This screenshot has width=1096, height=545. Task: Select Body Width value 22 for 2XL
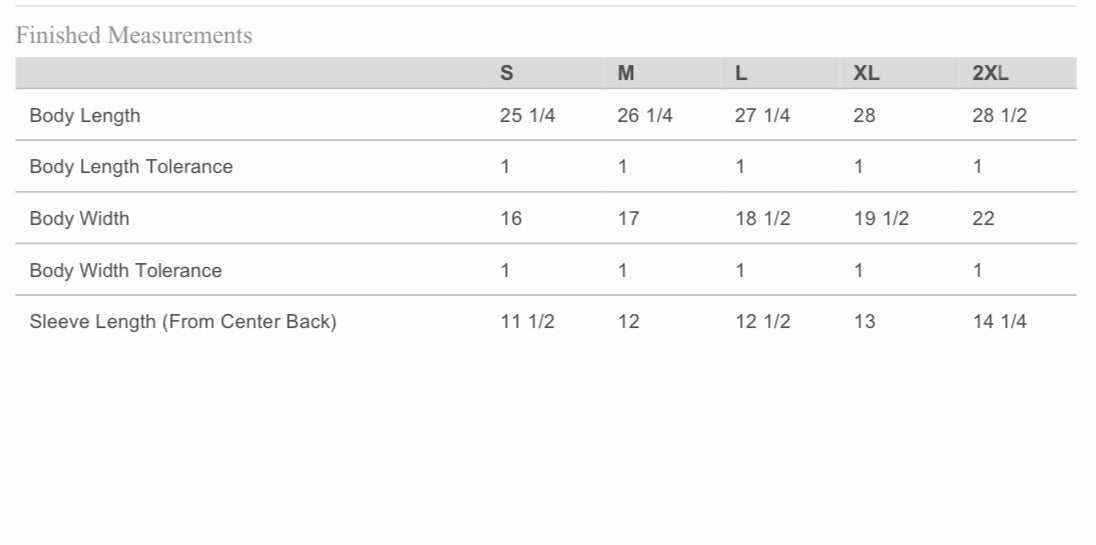983,218
